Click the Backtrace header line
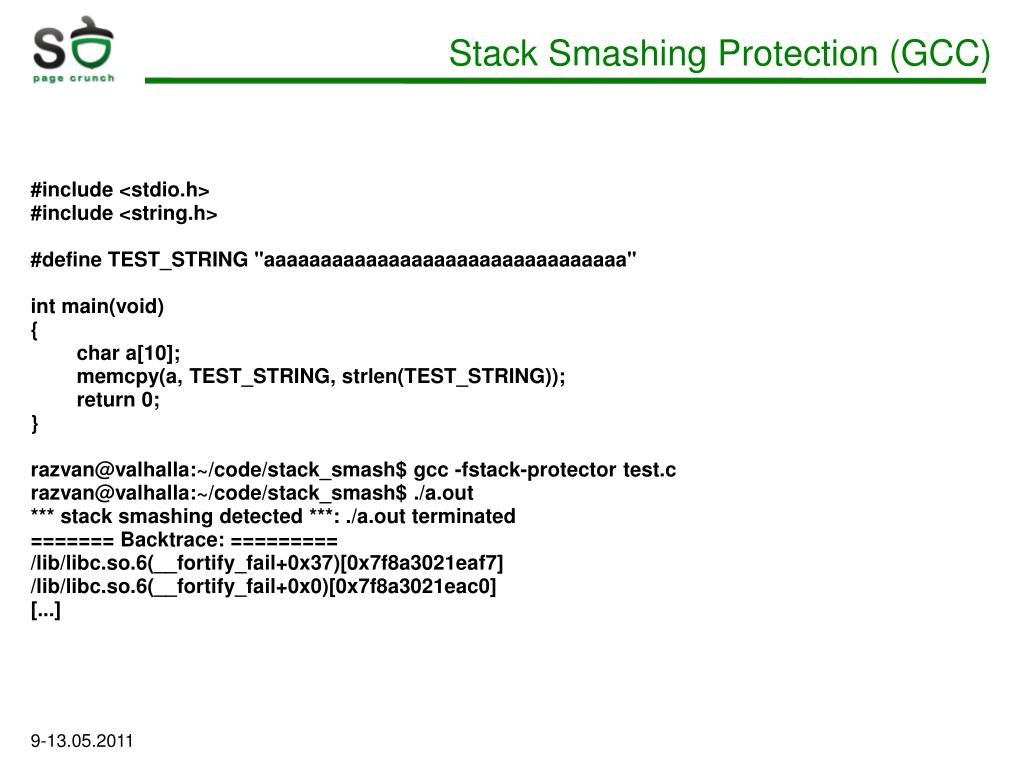1023x767 pixels. click(184, 539)
